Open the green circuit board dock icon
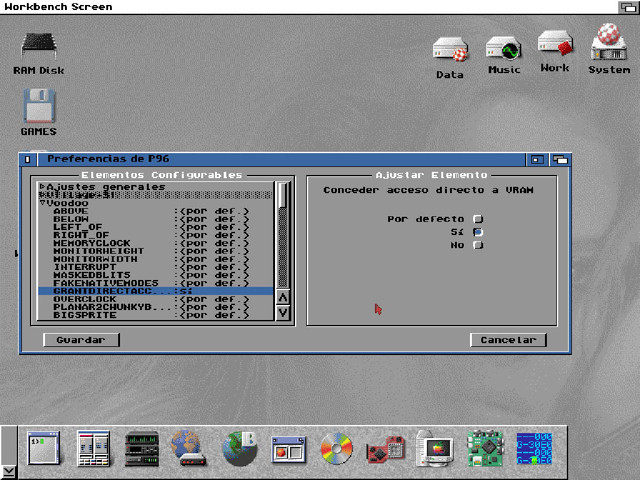The width and height of the screenshot is (640, 480). (x=485, y=448)
